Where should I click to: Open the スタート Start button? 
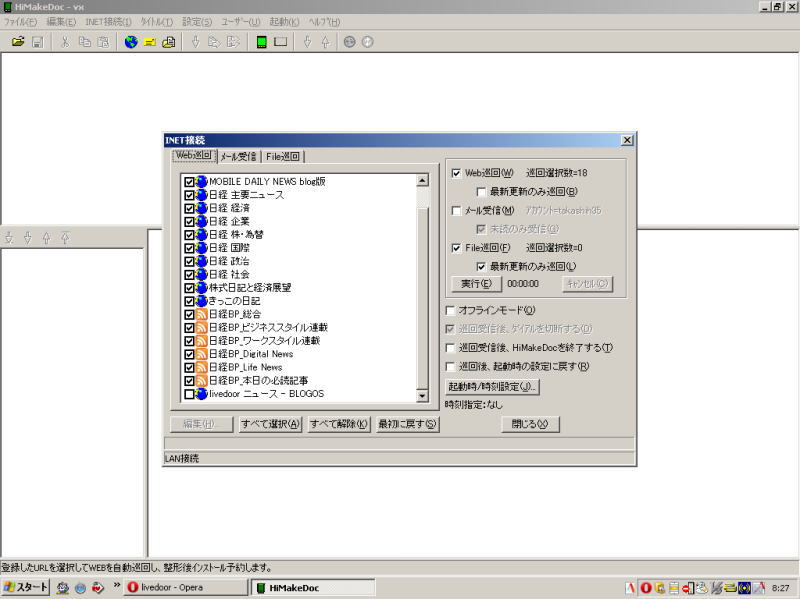pos(26,587)
